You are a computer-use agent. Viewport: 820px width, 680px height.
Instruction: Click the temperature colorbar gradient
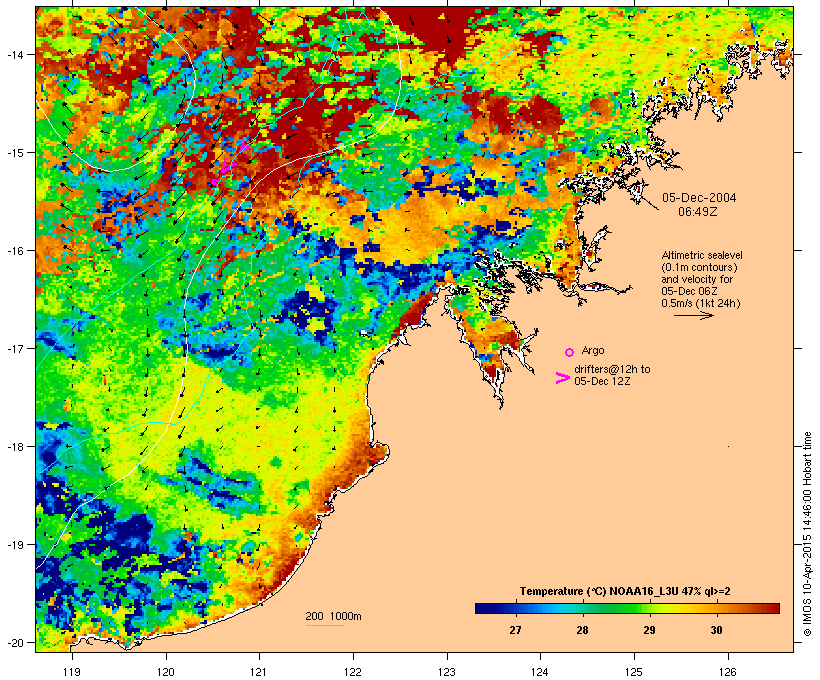pos(628,608)
